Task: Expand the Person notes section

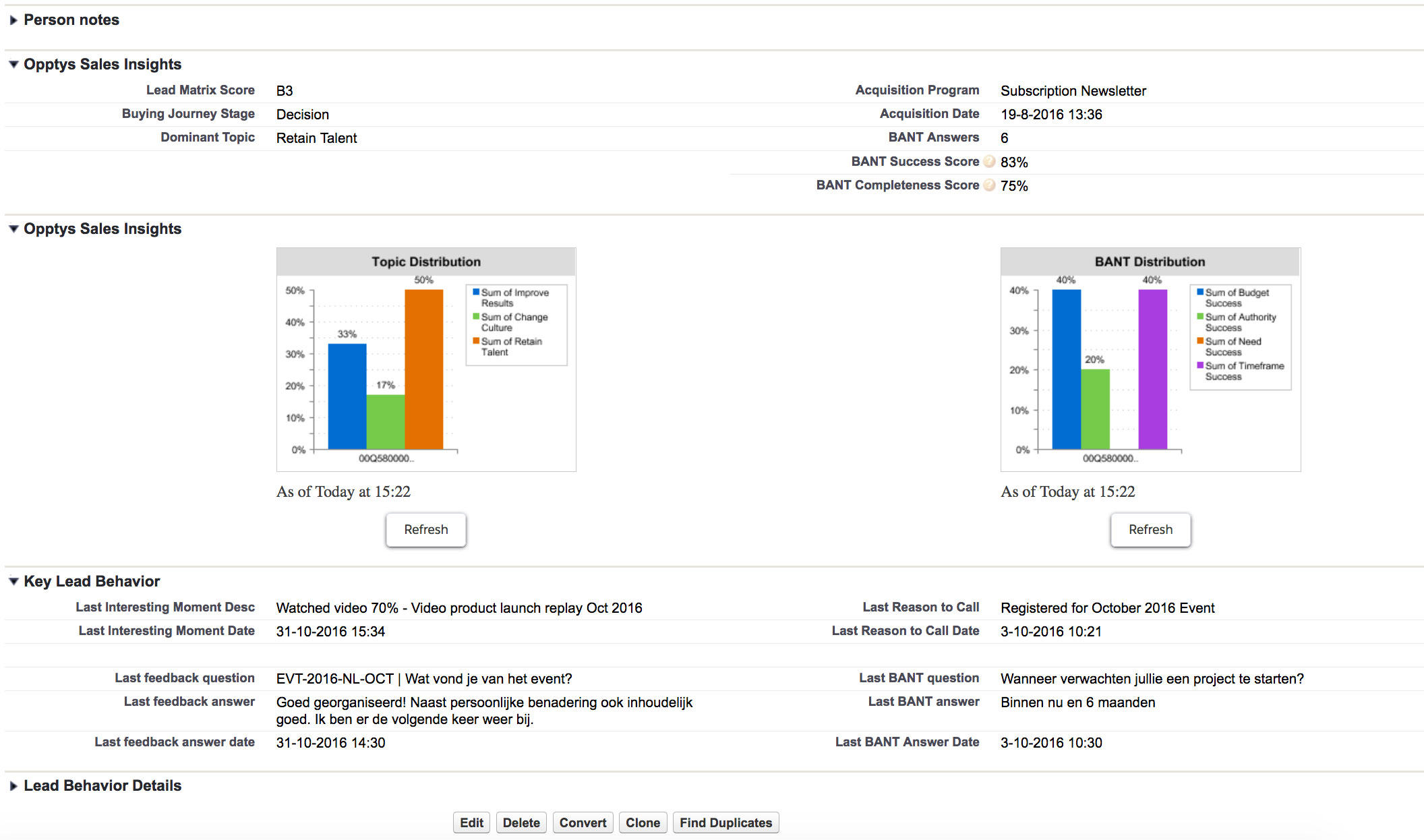Action: 13,20
